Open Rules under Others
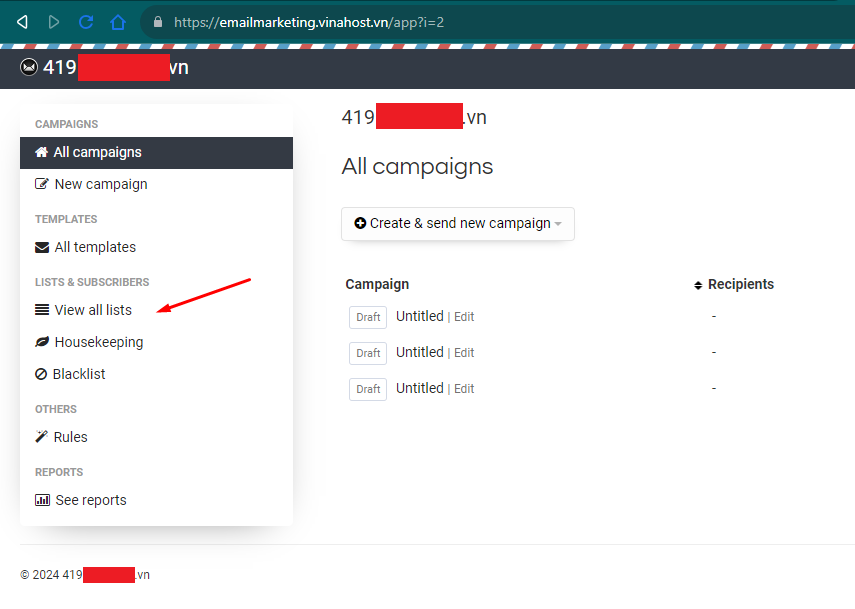Screen dimensions: 855x609 pos(70,437)
